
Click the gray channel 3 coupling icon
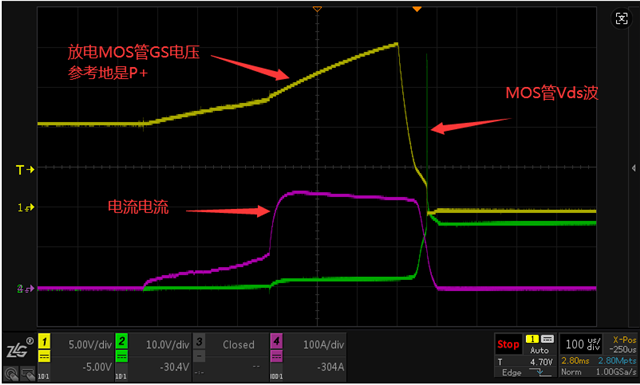pos(199,356)
